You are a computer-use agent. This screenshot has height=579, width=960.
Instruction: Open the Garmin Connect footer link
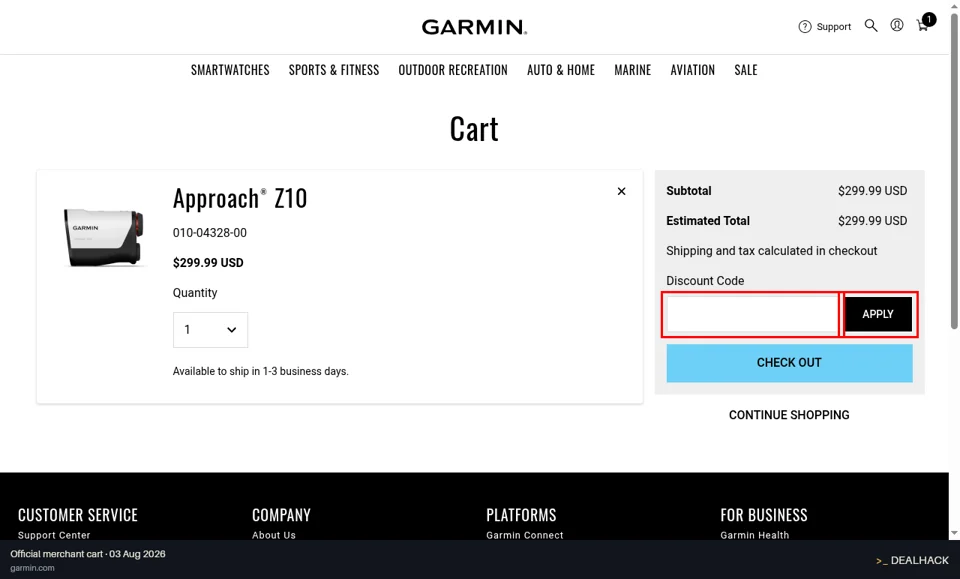[x=525, y=535]
